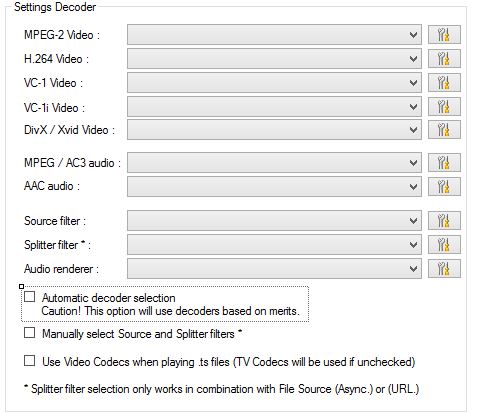Screen dimensions: 479x417
Task: Open MPEG-2 Video decoder settings icon
Action: point(444,34)
